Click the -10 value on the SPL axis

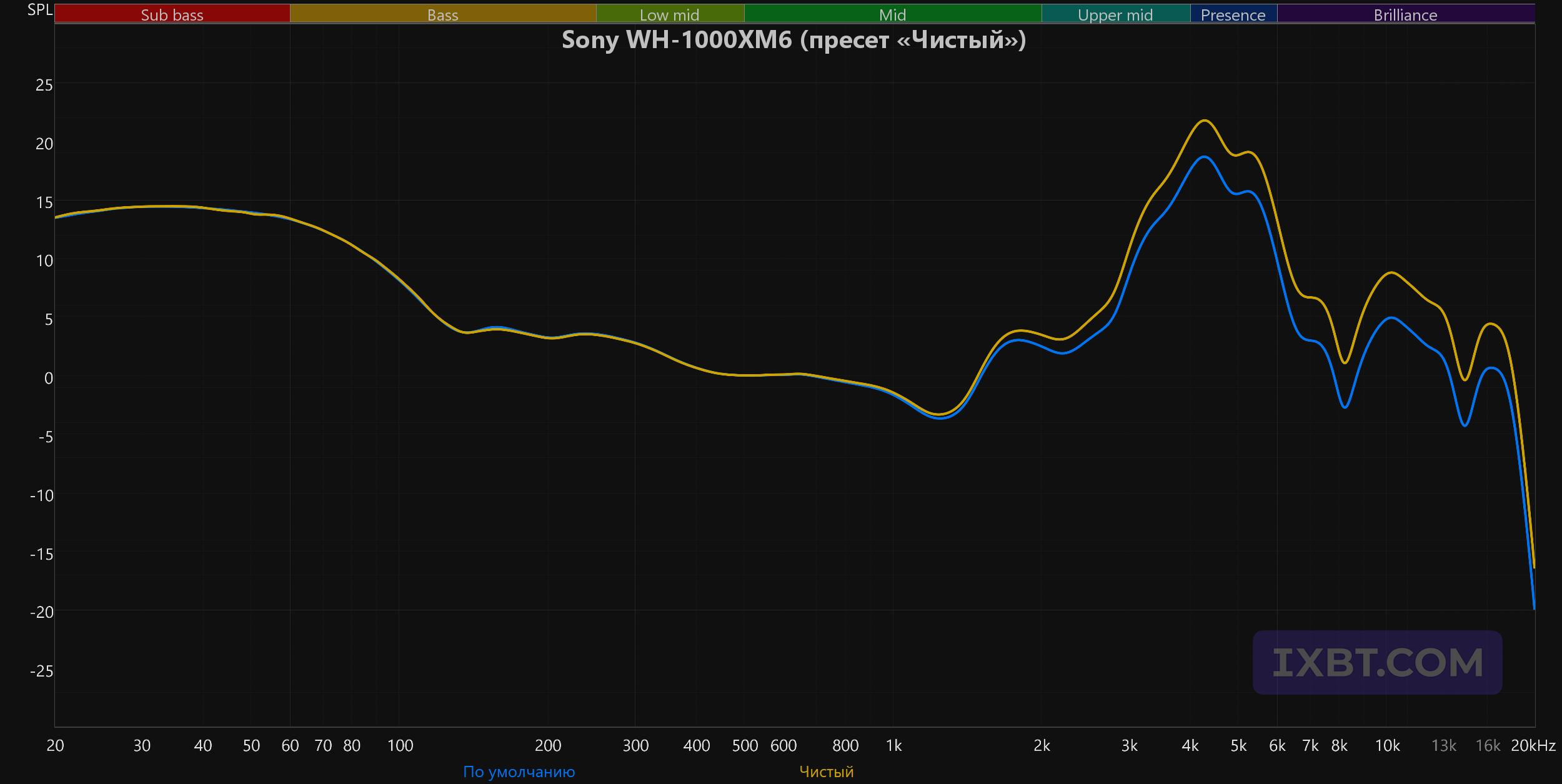point(42,495)
